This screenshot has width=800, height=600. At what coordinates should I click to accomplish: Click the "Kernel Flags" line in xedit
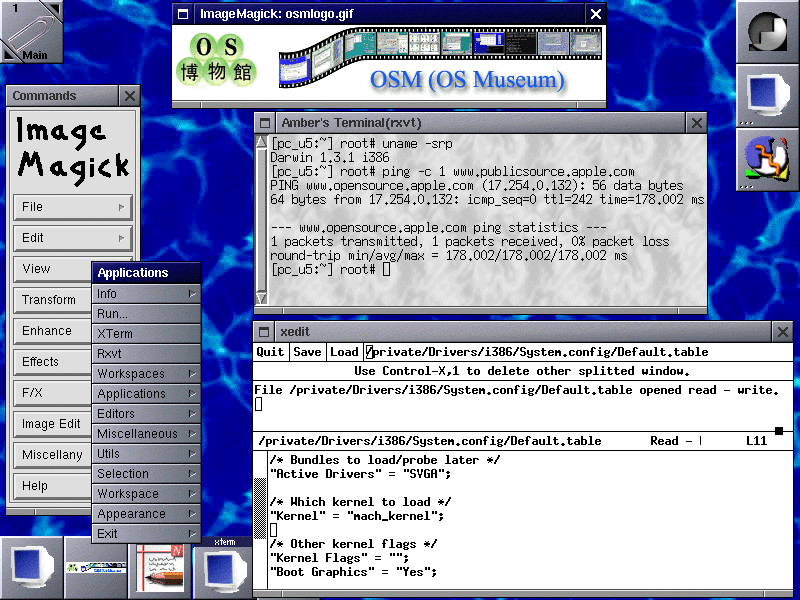pos(340,558)
